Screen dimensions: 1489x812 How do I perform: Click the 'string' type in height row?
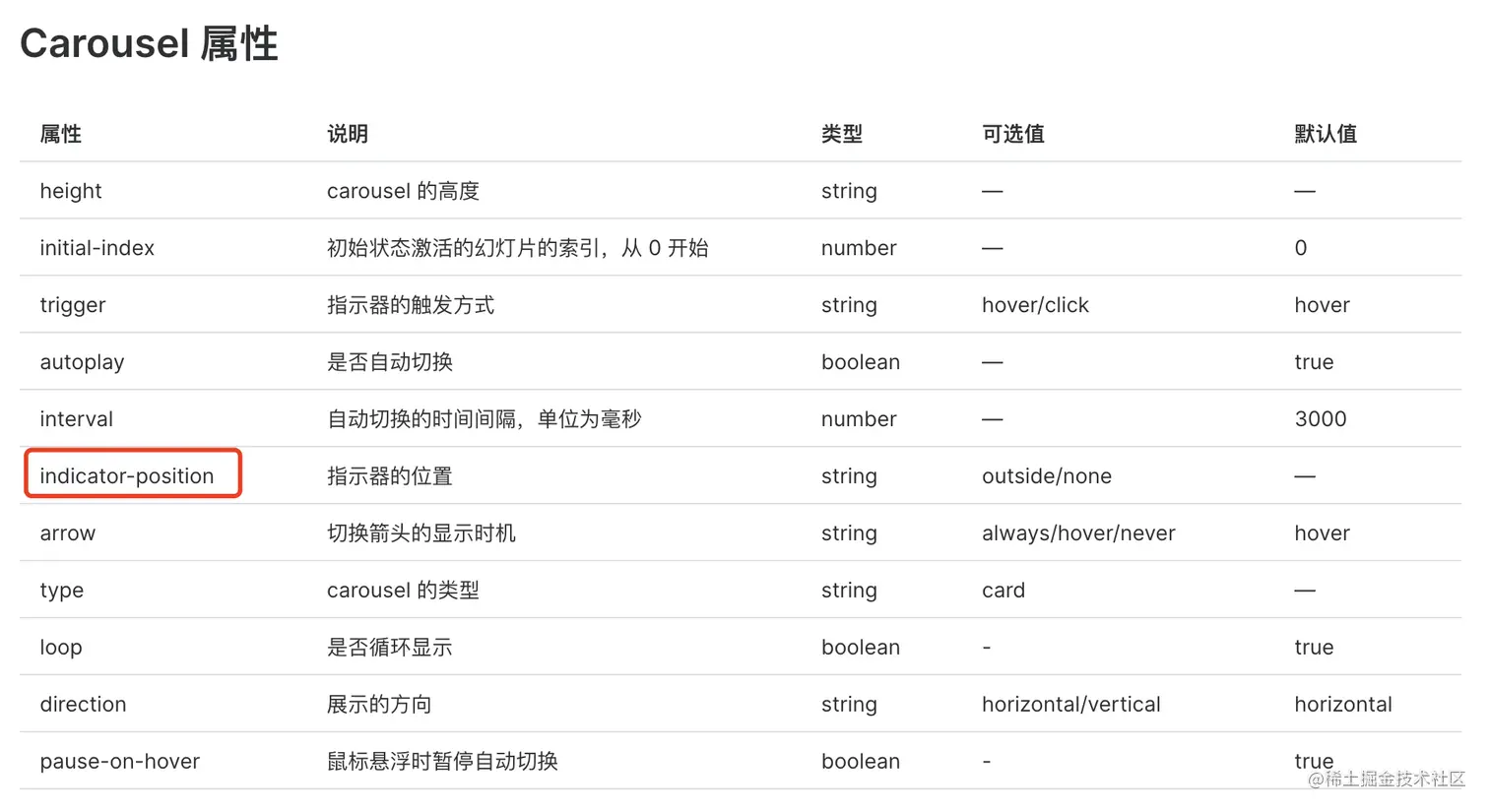[x=849, y=191]
